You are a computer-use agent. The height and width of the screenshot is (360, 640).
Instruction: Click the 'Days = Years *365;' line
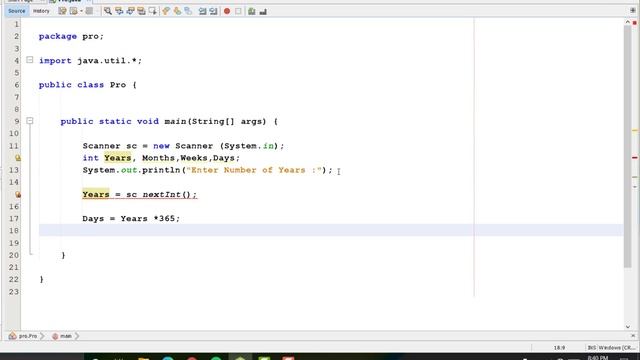pos(131,218)
